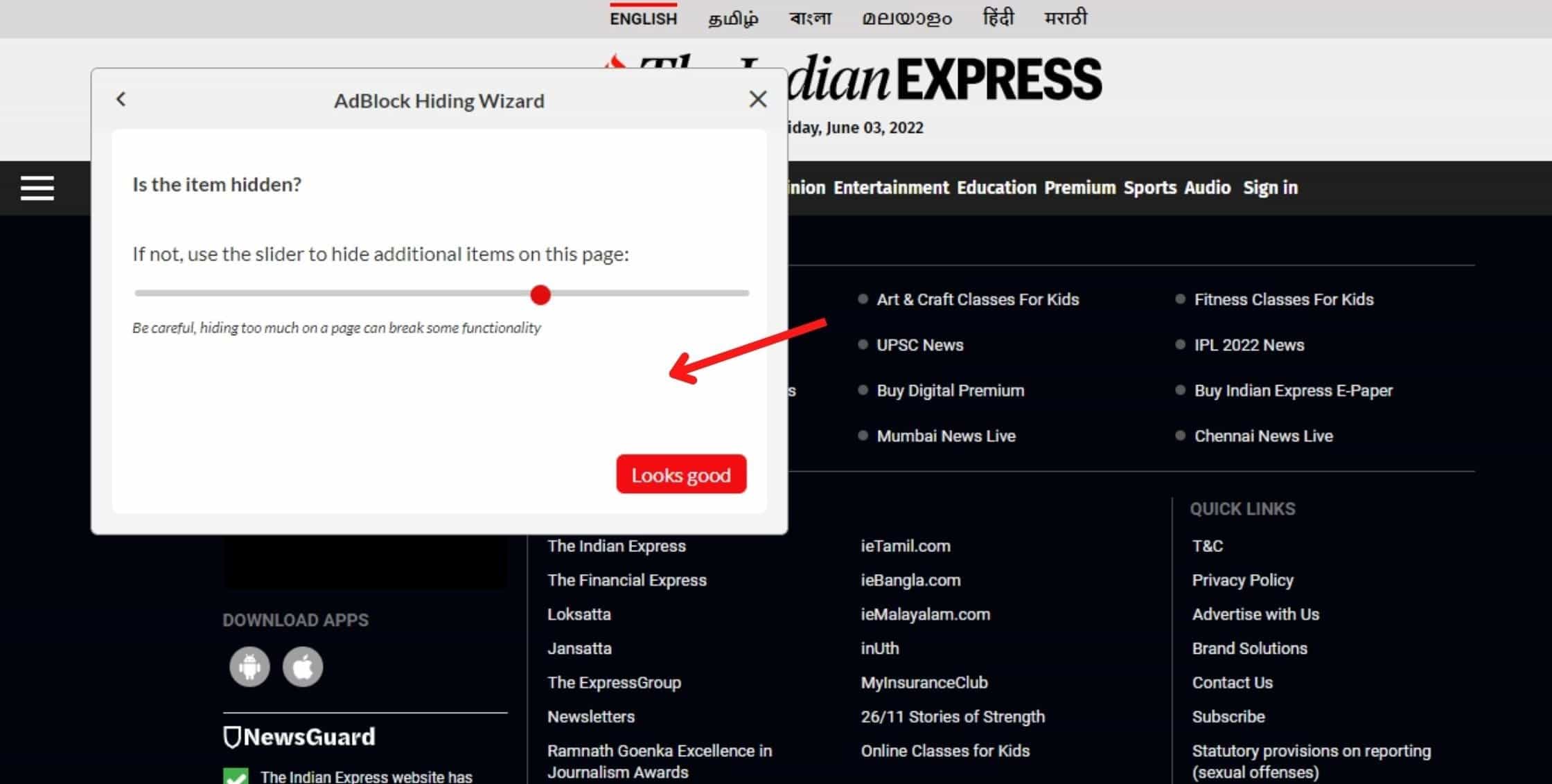Open the Entertainment section
1552x784 pixels.
coord(891,188)
